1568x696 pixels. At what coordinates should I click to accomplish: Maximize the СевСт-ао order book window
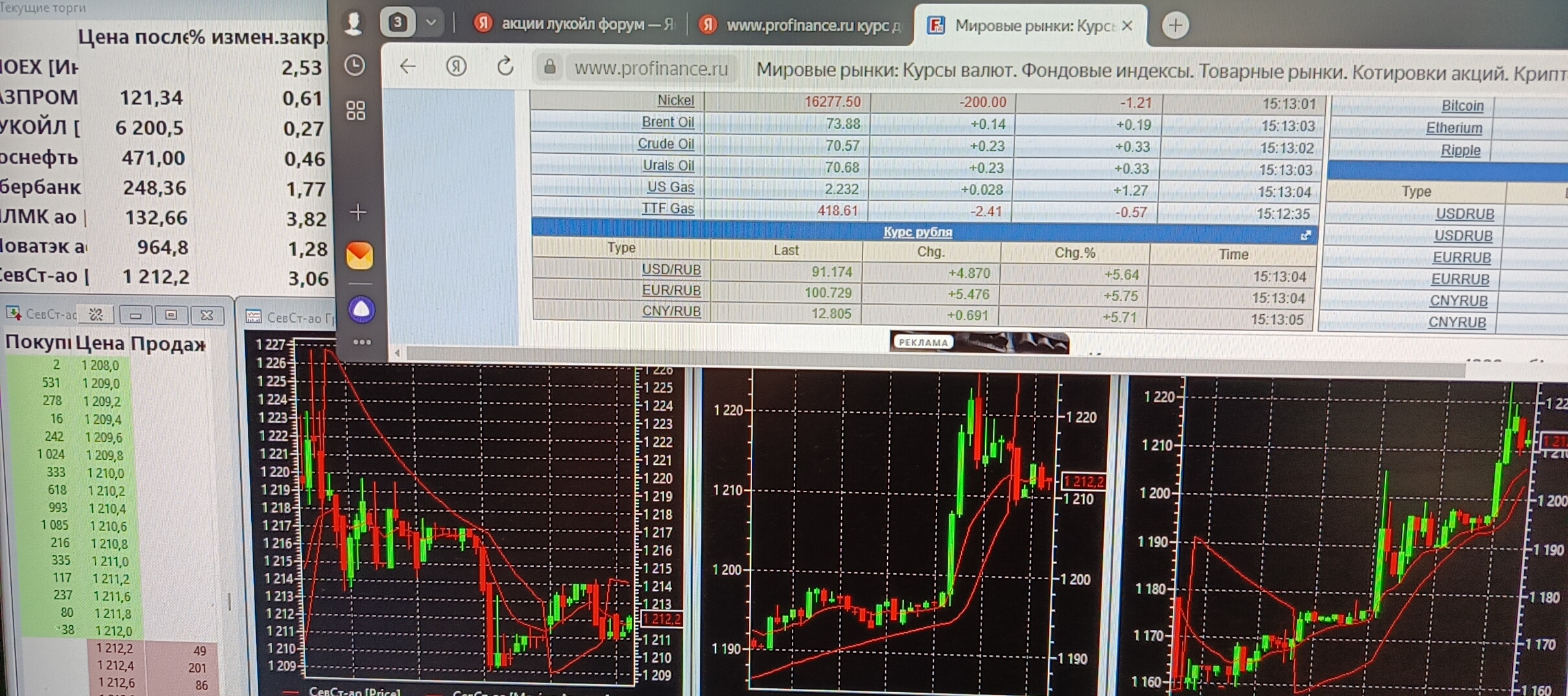[x=171, y=315]
